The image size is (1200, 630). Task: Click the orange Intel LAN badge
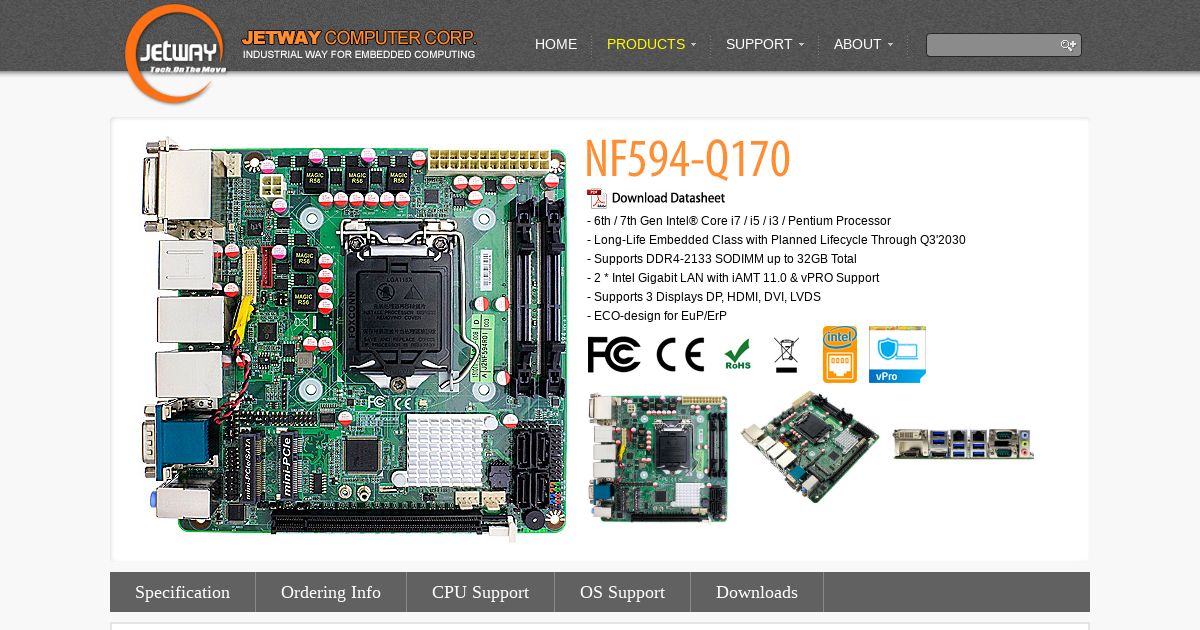tap(840, 354)
